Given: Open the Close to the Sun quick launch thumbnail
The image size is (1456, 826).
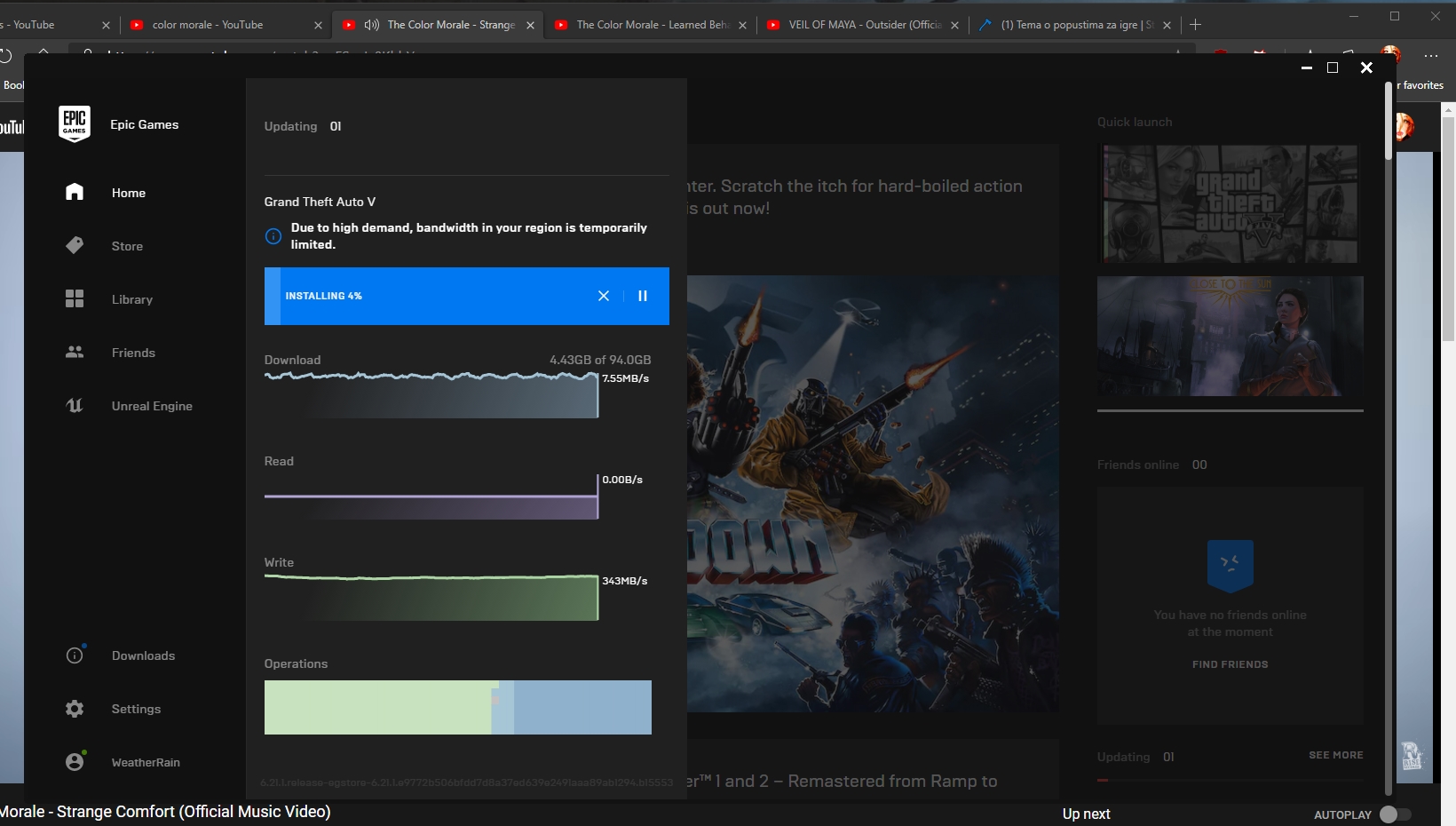Looking at the screenshot, I should 1230,336.
